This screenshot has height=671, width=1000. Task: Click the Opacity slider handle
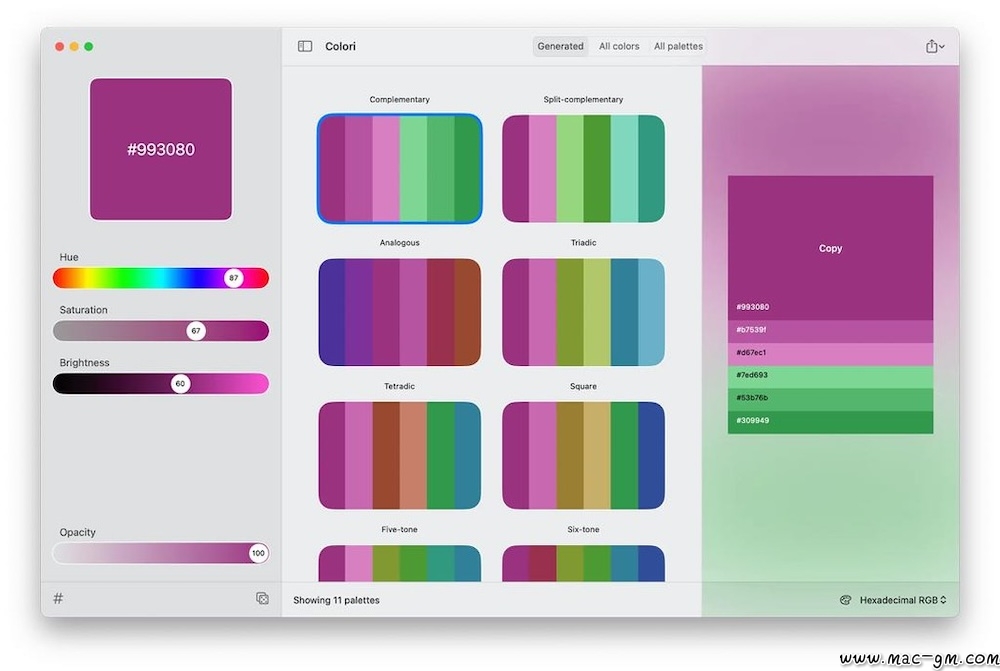258,553
